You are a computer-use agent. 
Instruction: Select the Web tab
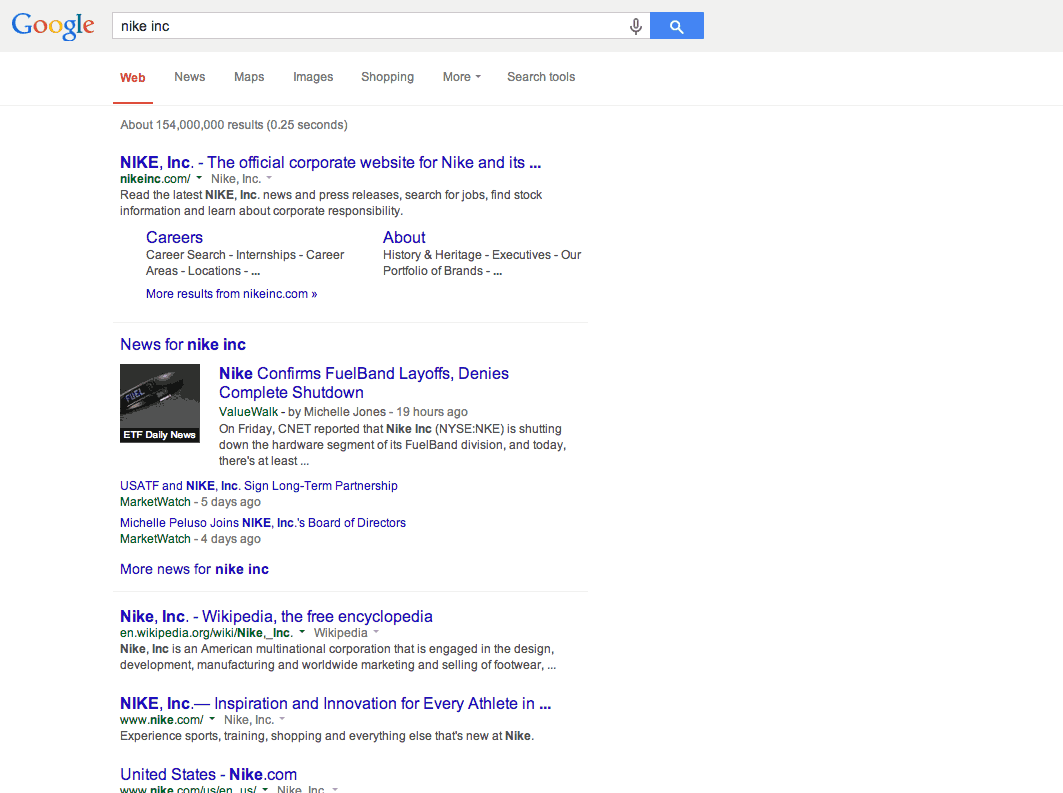pyautogui.click(x=133, y=77)
